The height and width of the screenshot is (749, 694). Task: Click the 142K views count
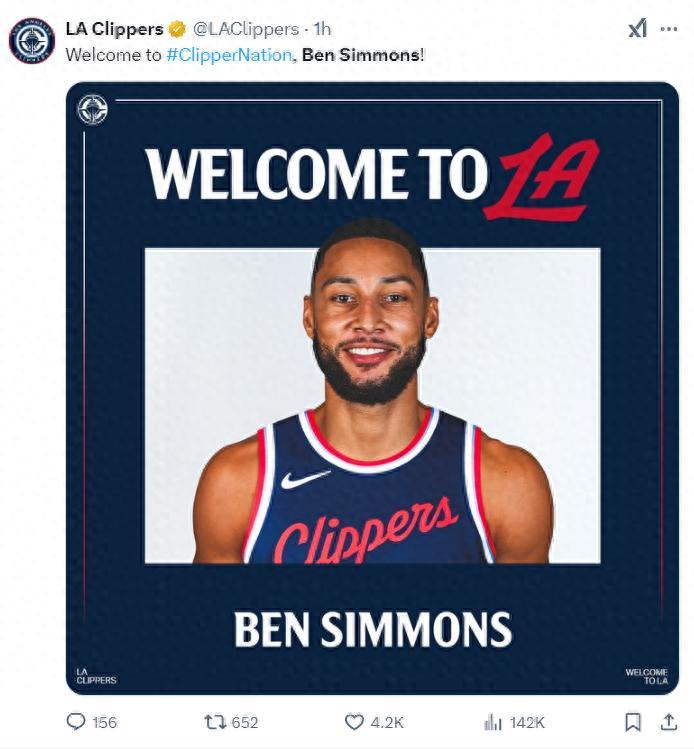pos(527,722)
